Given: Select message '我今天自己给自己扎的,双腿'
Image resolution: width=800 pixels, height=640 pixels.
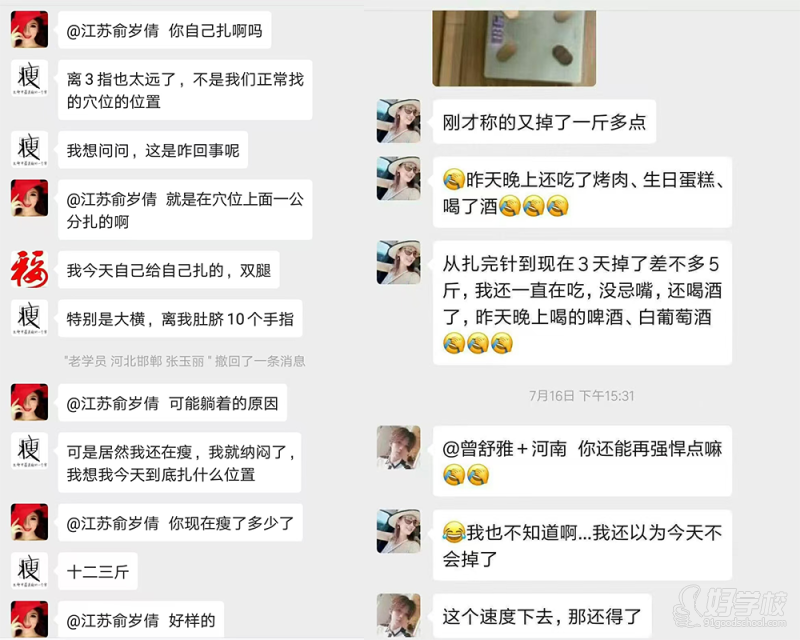Looking at the screenshot, I should pos(169,269).
